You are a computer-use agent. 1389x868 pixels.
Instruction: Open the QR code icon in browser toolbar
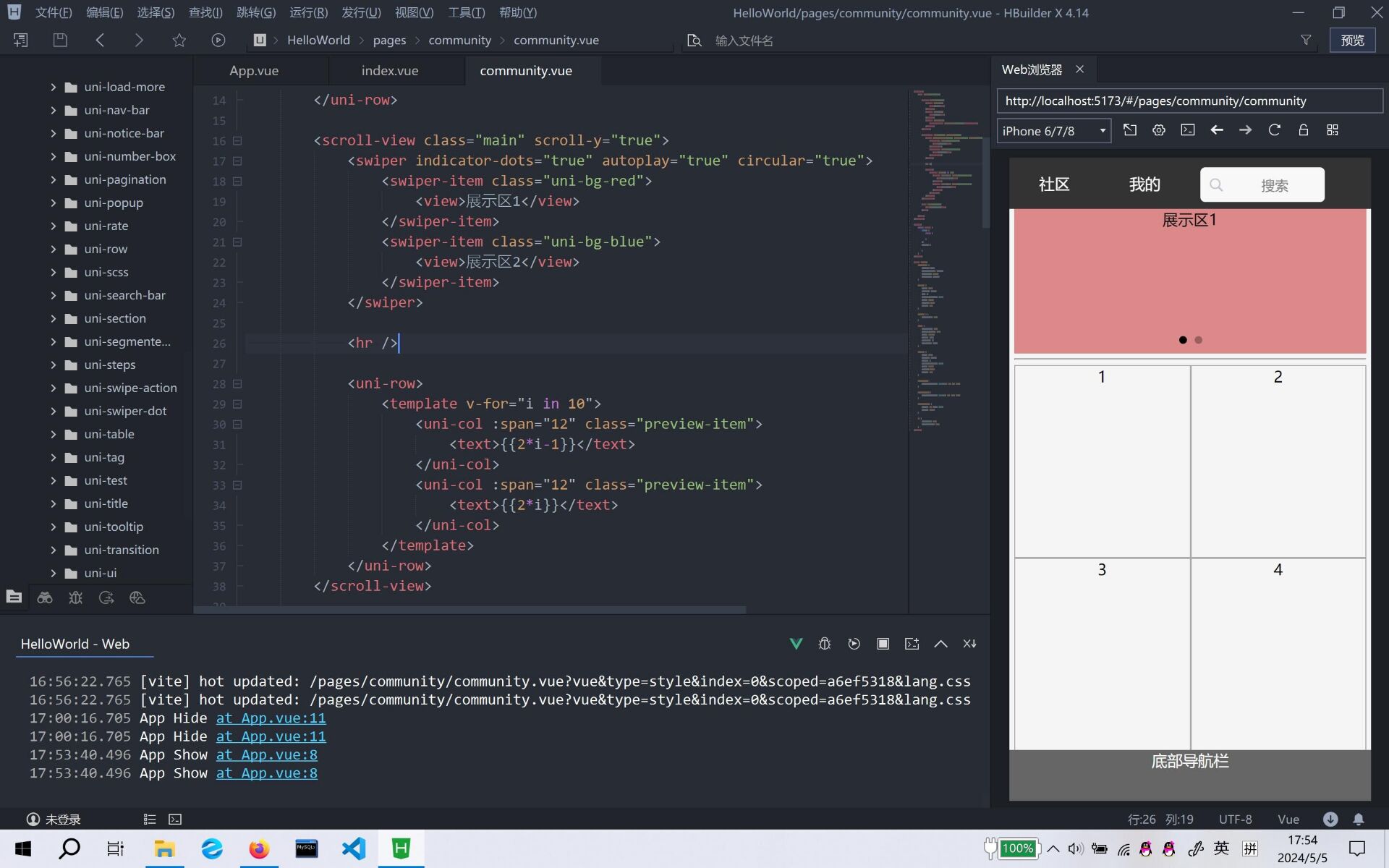pyautogui.click(x=1333, y=130)
